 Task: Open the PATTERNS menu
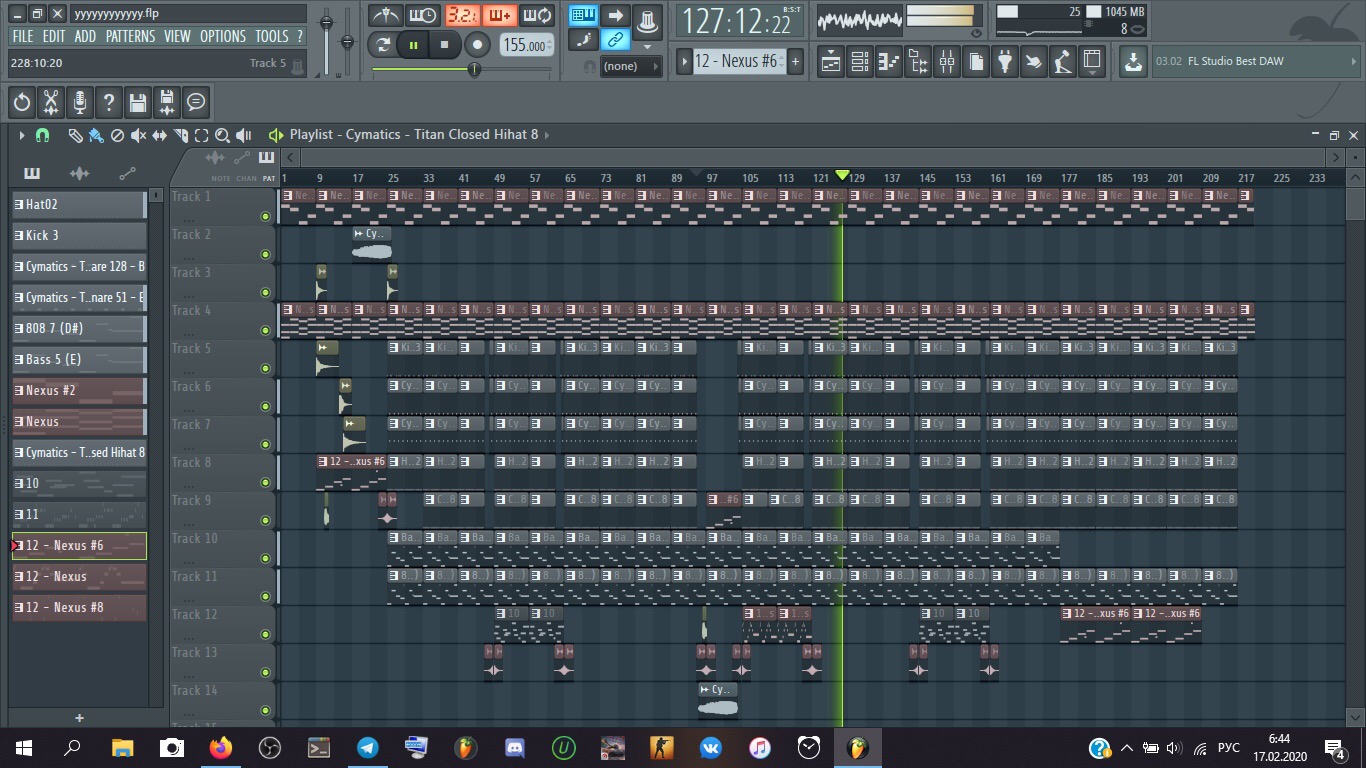(x=130, y=36)
